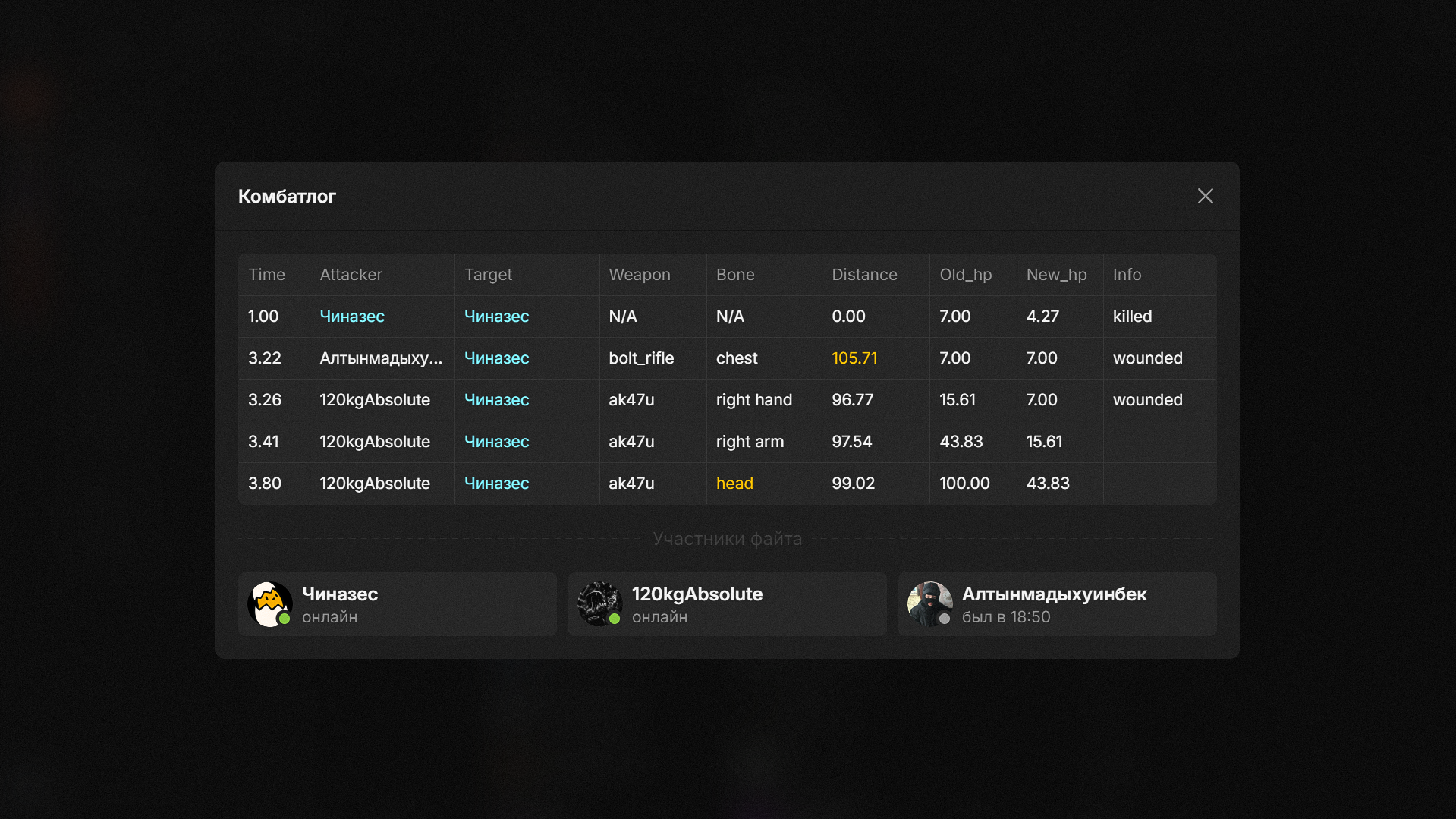Click 120kgAbsolute attacker in row 3.26
Screen dimensions: 1456x819
(x=375, y=400)
